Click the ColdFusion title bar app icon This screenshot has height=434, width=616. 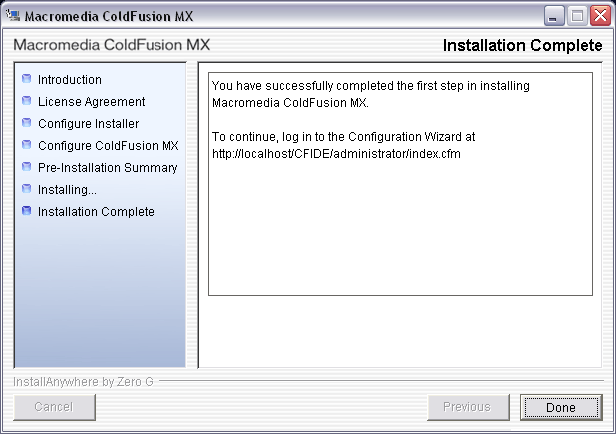pos(13,16)
